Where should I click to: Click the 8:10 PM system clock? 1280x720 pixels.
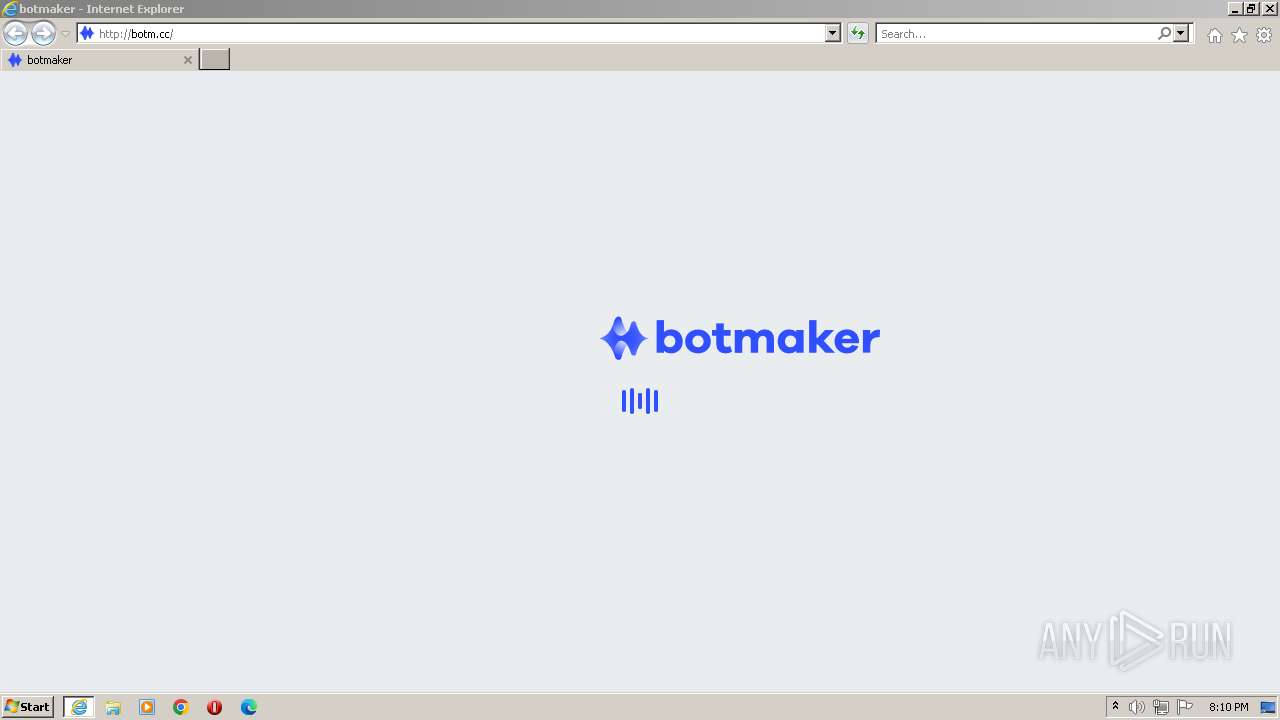(1228, 707)
